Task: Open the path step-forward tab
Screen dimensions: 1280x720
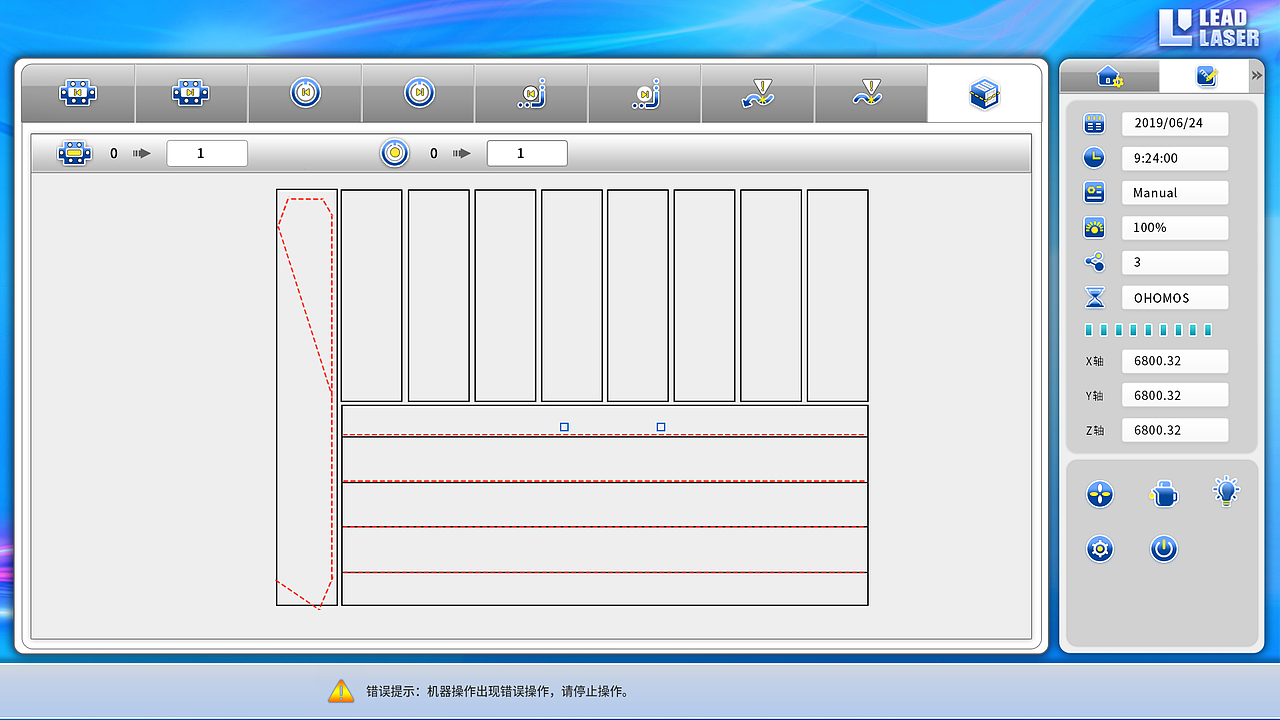Action: click(x=644, y=93)
